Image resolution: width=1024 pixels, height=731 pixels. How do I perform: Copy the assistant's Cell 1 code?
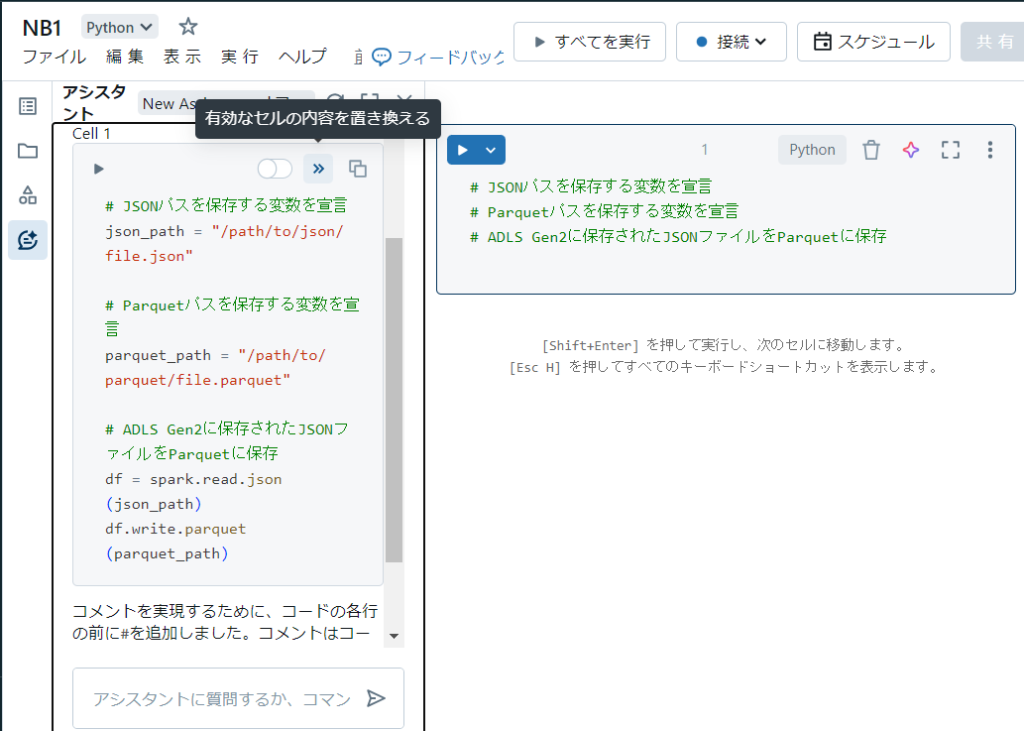pyautogui.click(x=357, y=169)
